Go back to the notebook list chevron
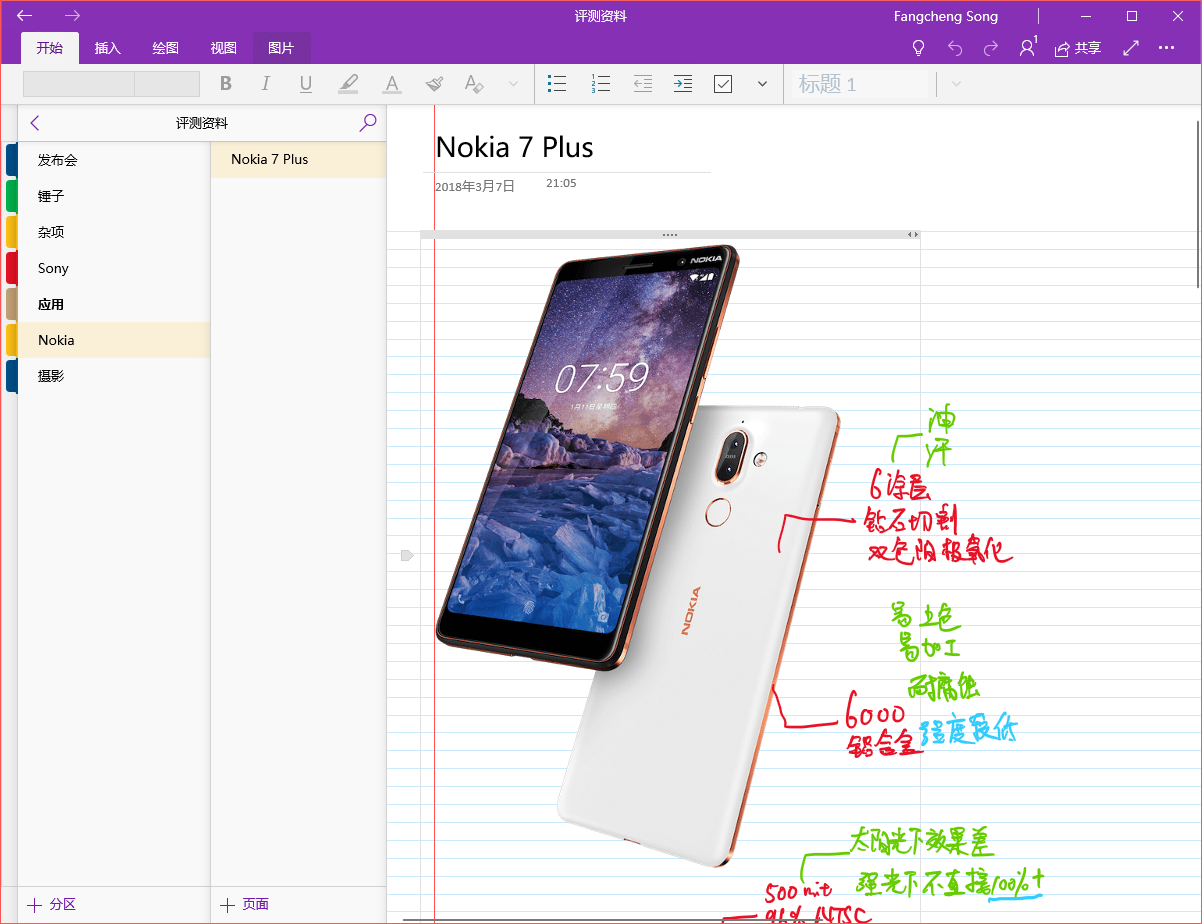The width and height of the screenshot is (1202, 924). (35, 123)
